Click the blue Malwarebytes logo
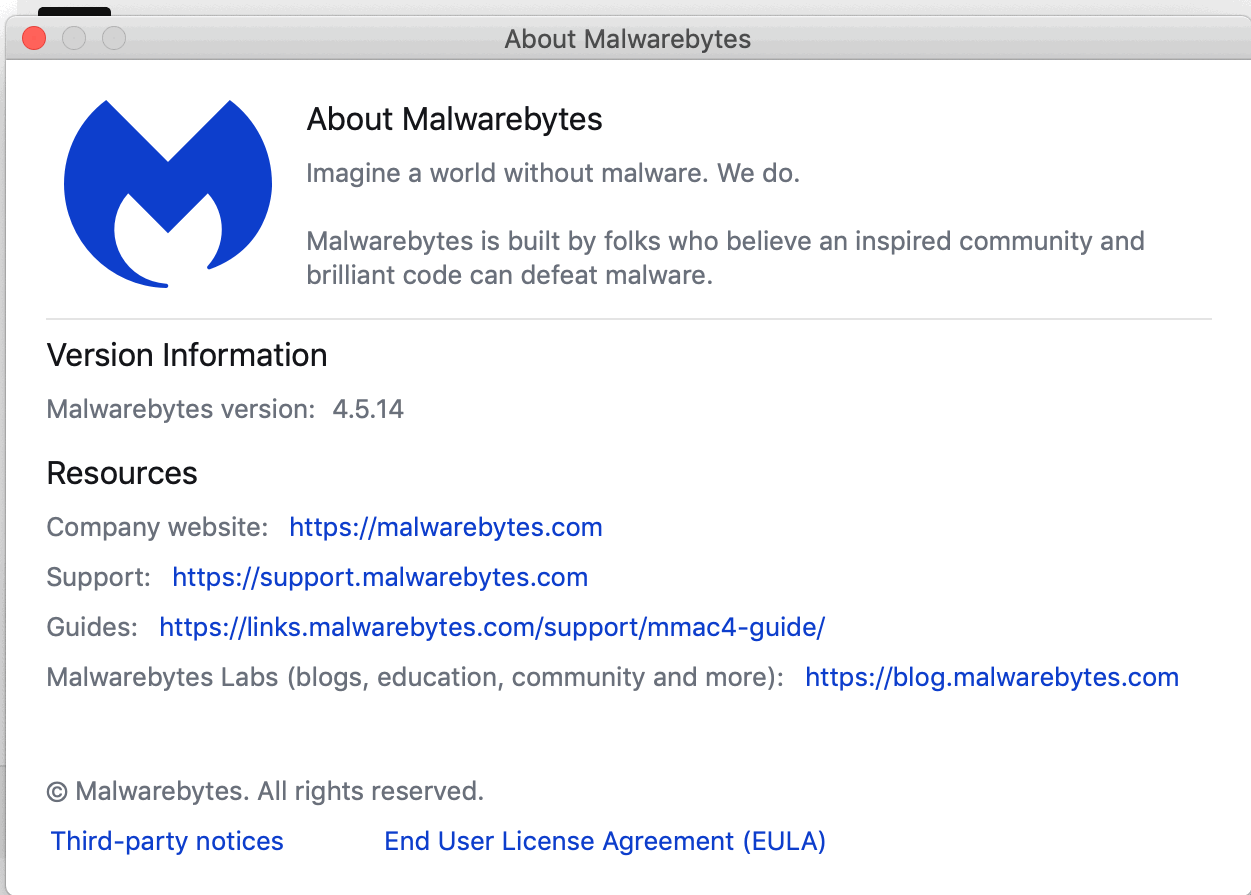Image resolution: width=1251 pixels, height=895 pixels. (x=168, y=194)
